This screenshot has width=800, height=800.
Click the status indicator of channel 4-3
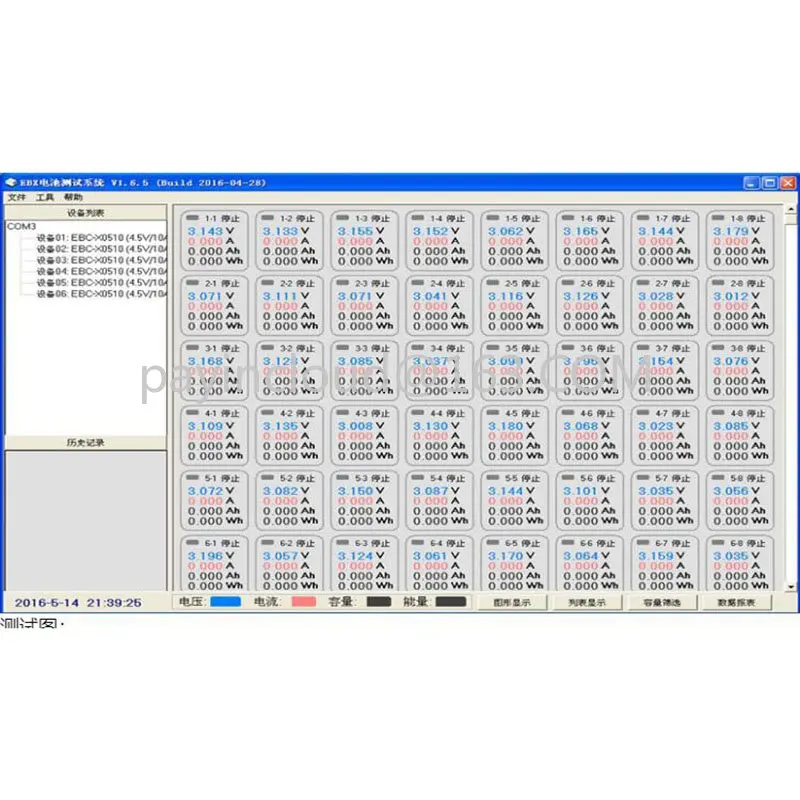coord(342,412)
